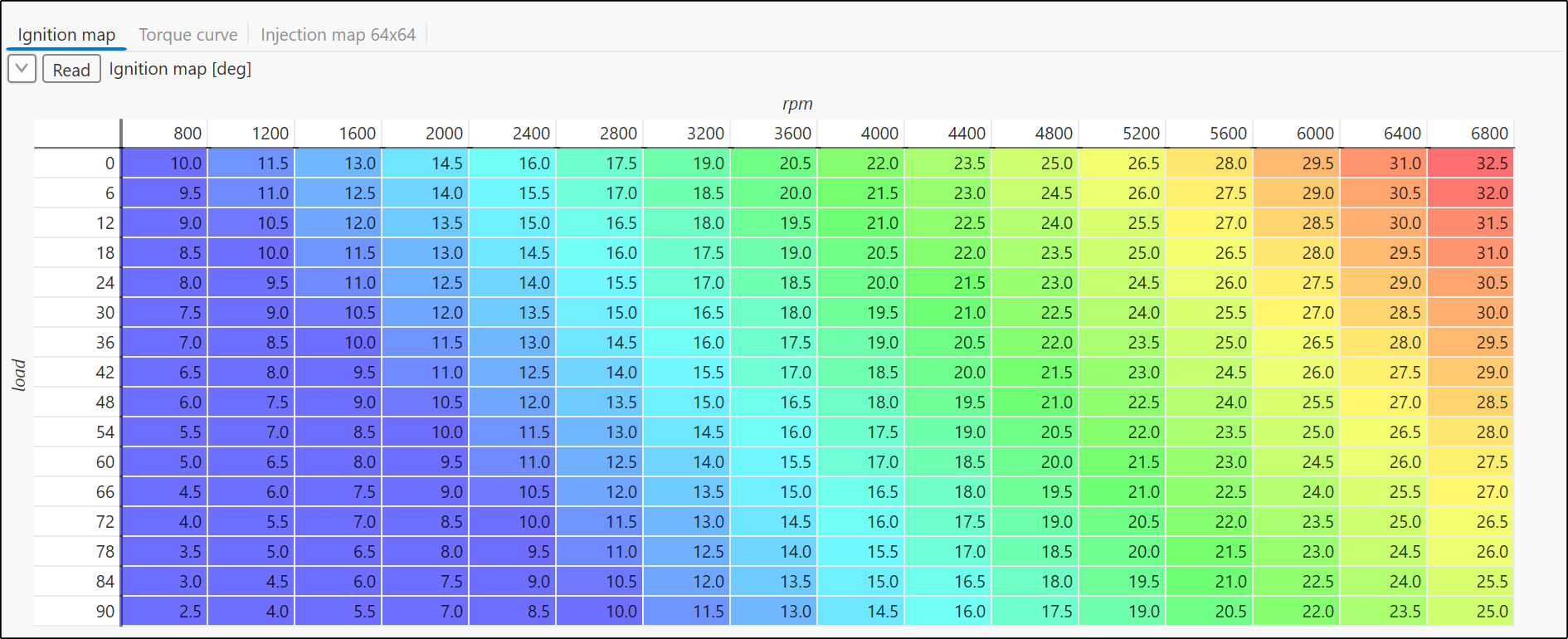Image resolution: width=1568 pixels, height=639 pixels.
Task: Click cell 24.5 at load 78, 6400 rpm
Action: tap(1384, 552)
